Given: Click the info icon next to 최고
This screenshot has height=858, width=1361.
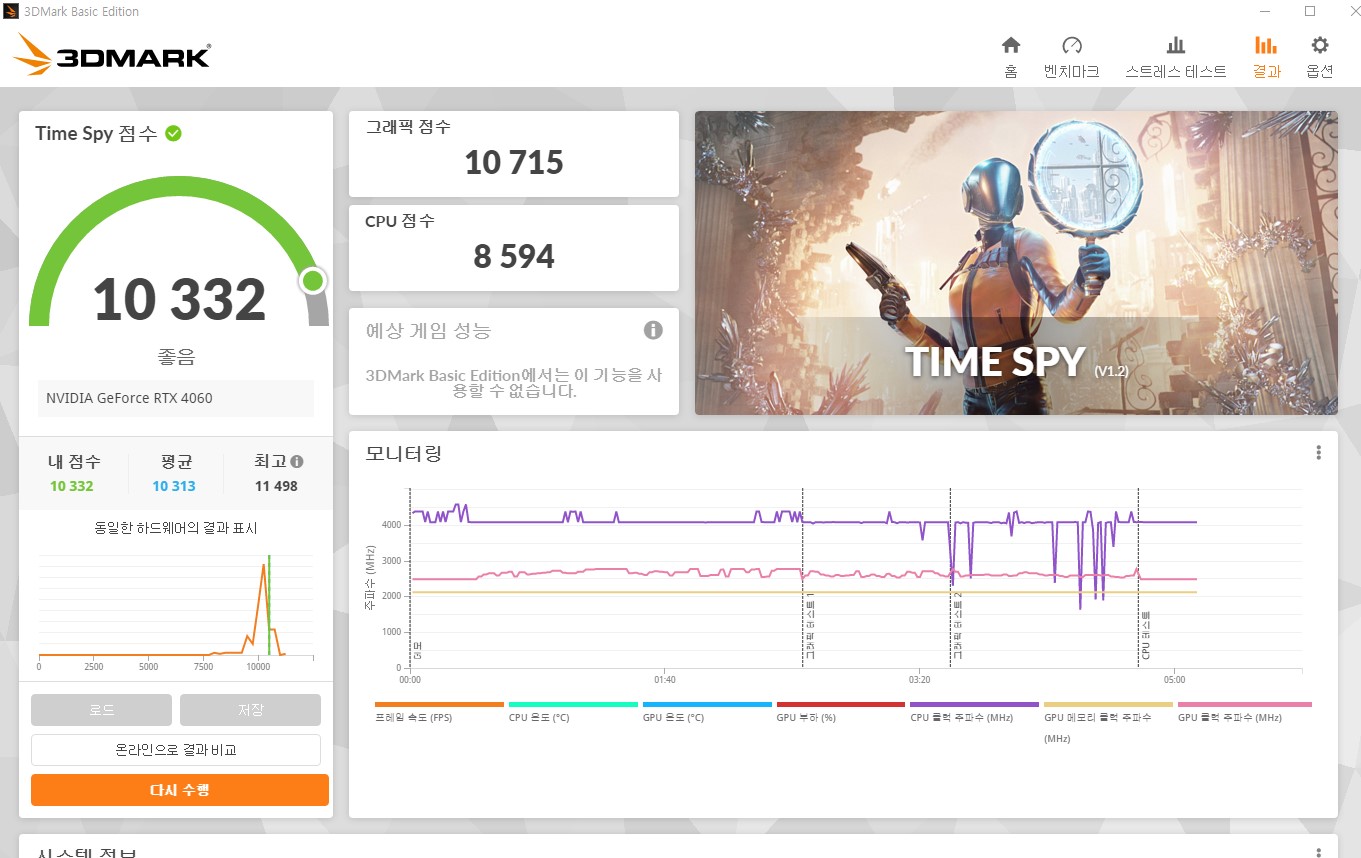Looking at the screenshot, I should click(297, 462).
